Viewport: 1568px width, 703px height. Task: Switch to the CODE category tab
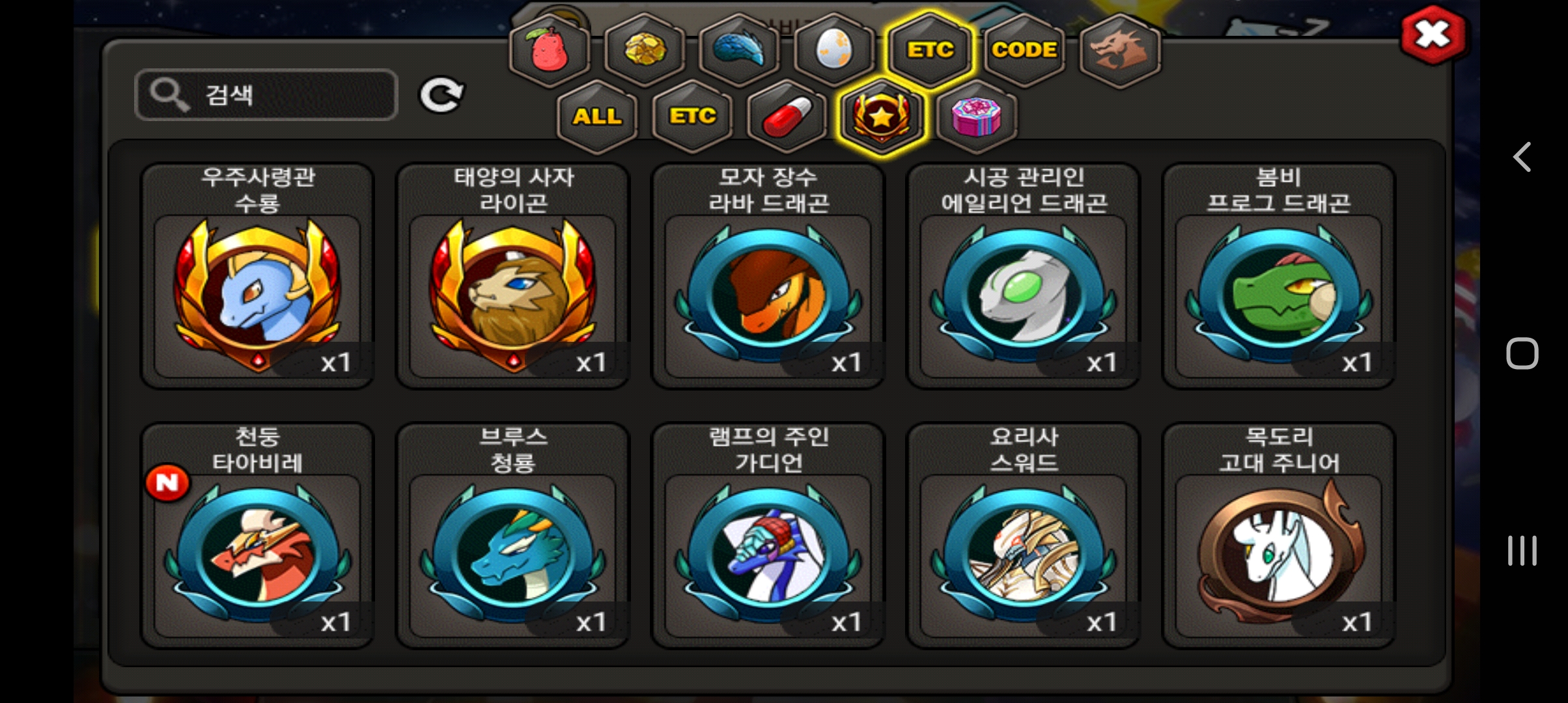tap(1024, 49)
